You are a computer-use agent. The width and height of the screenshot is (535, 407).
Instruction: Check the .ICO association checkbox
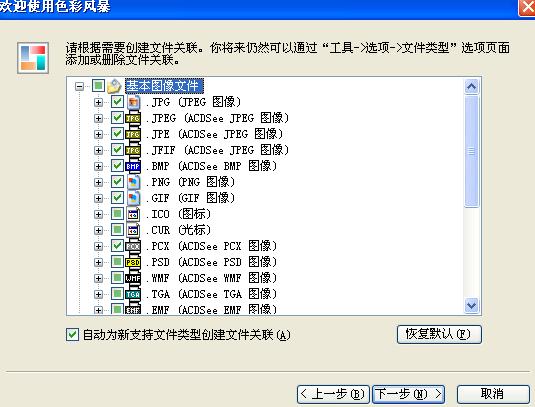pyautogui.click(x=117, y=214)
